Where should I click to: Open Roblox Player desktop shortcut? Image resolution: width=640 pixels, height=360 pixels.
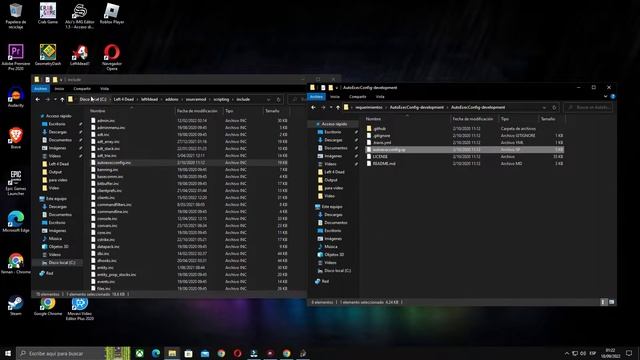pyautogui.click(x=112, y=13)
